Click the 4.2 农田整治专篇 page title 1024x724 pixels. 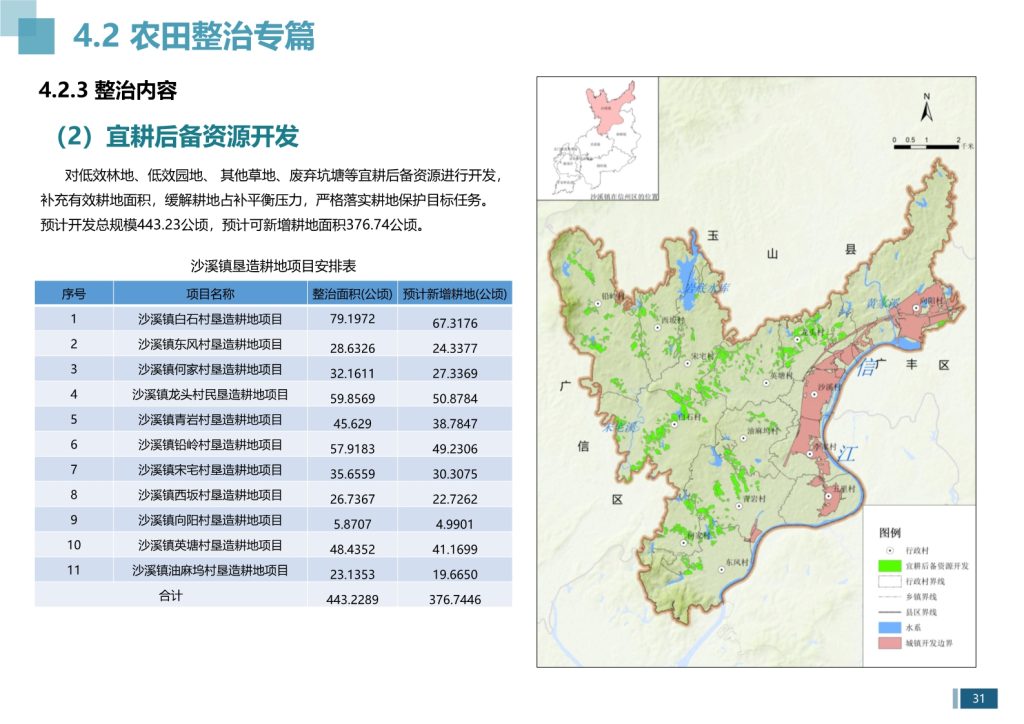point(194,36)
